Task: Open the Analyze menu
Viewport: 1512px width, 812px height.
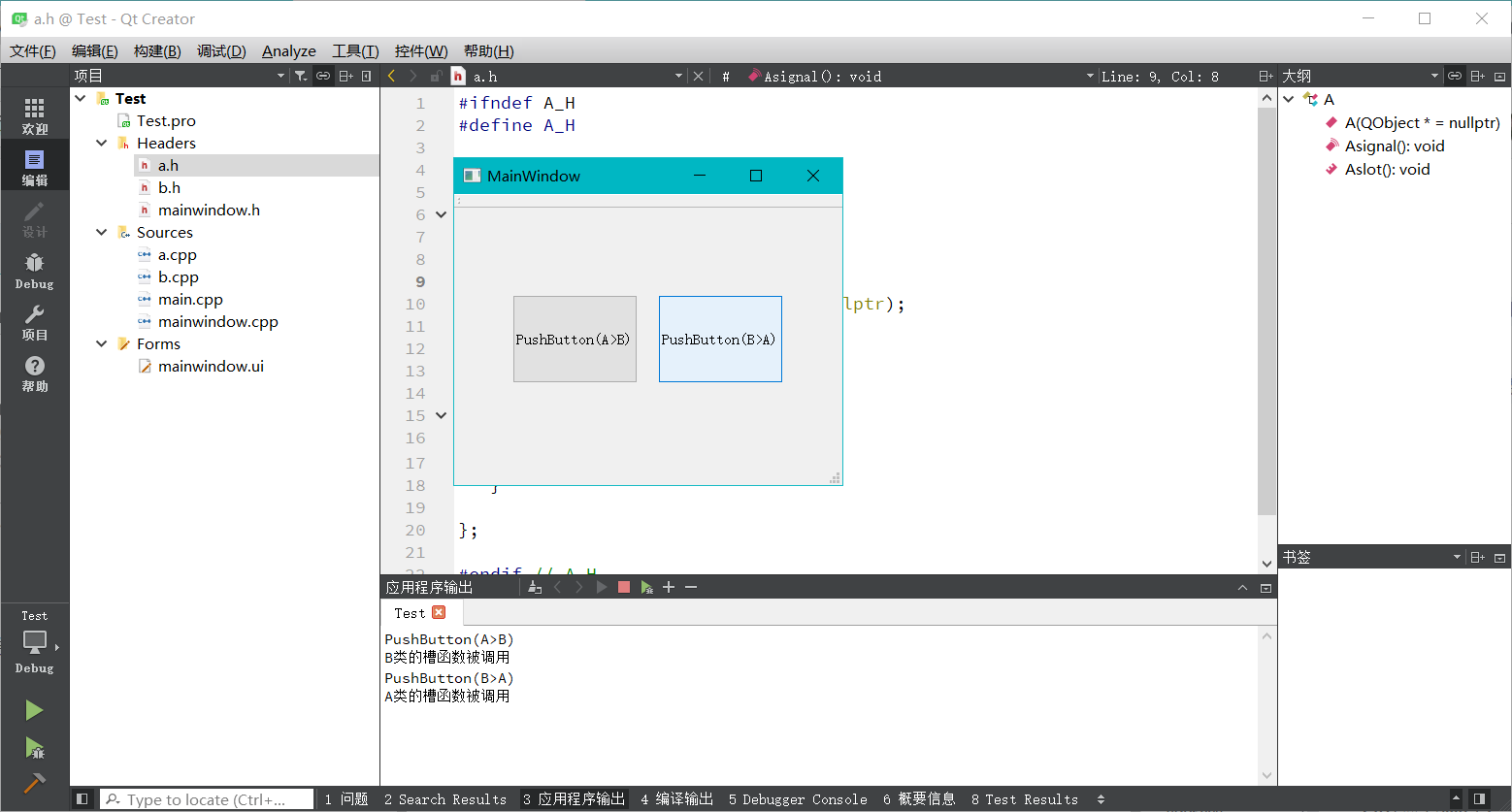Action: coord(289,50)
